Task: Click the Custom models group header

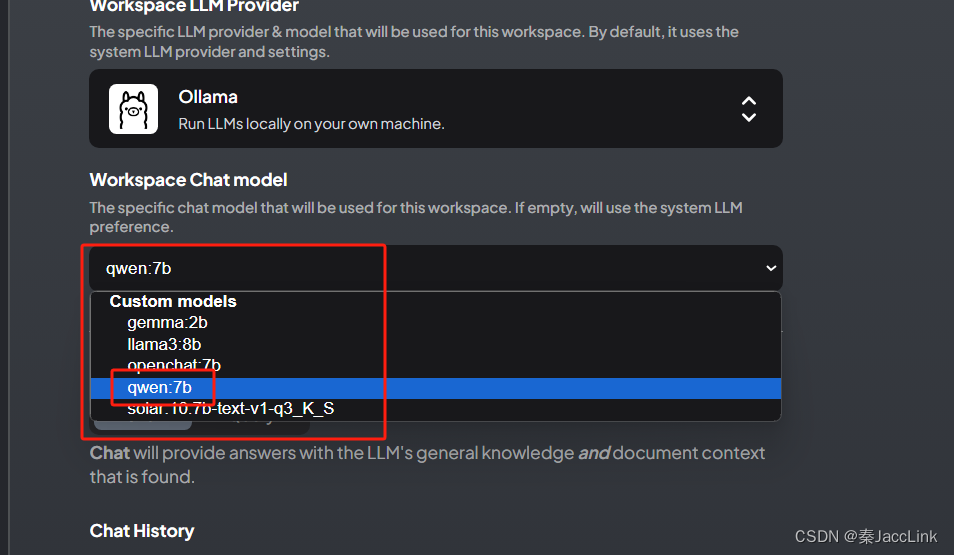Action: click(x=173, y=301)
